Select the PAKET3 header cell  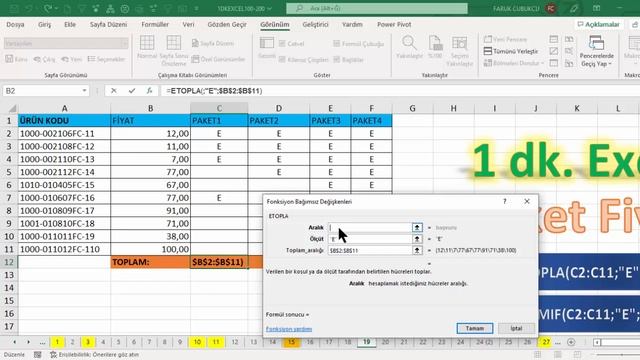(330, 120)
